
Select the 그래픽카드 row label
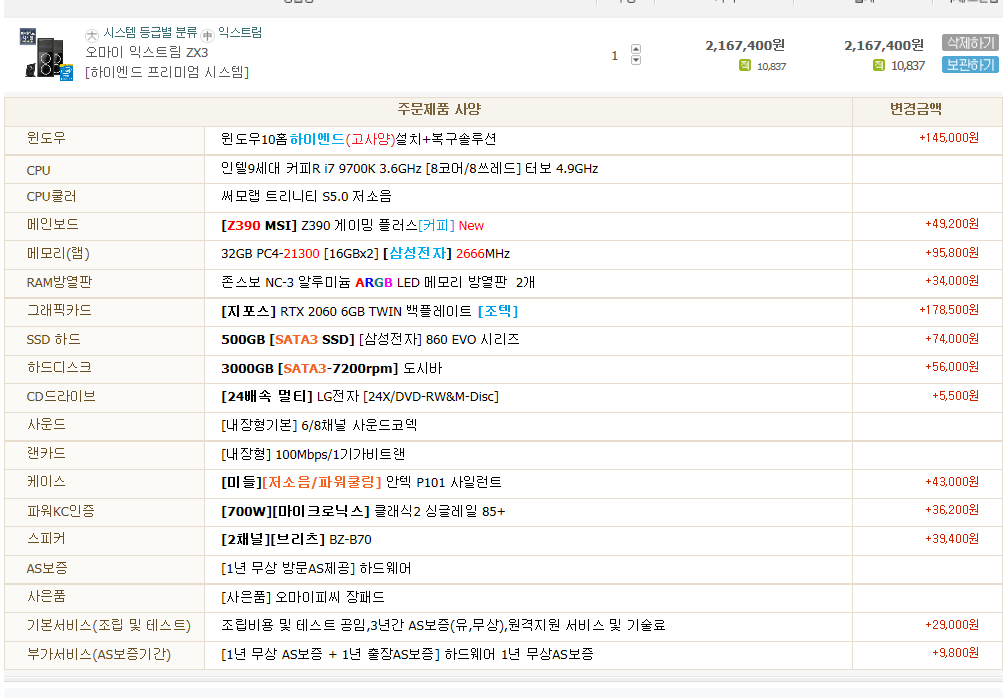click(59, 311)
